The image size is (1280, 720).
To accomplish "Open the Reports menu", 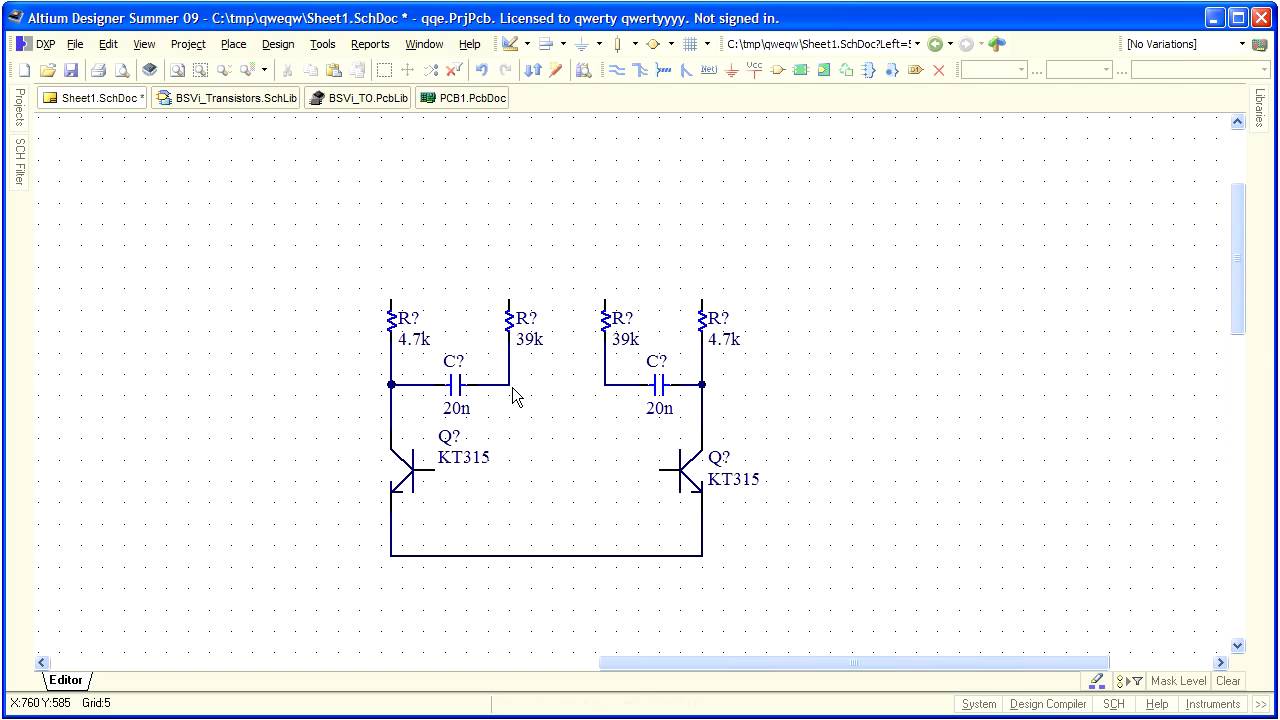I will 370,44.
